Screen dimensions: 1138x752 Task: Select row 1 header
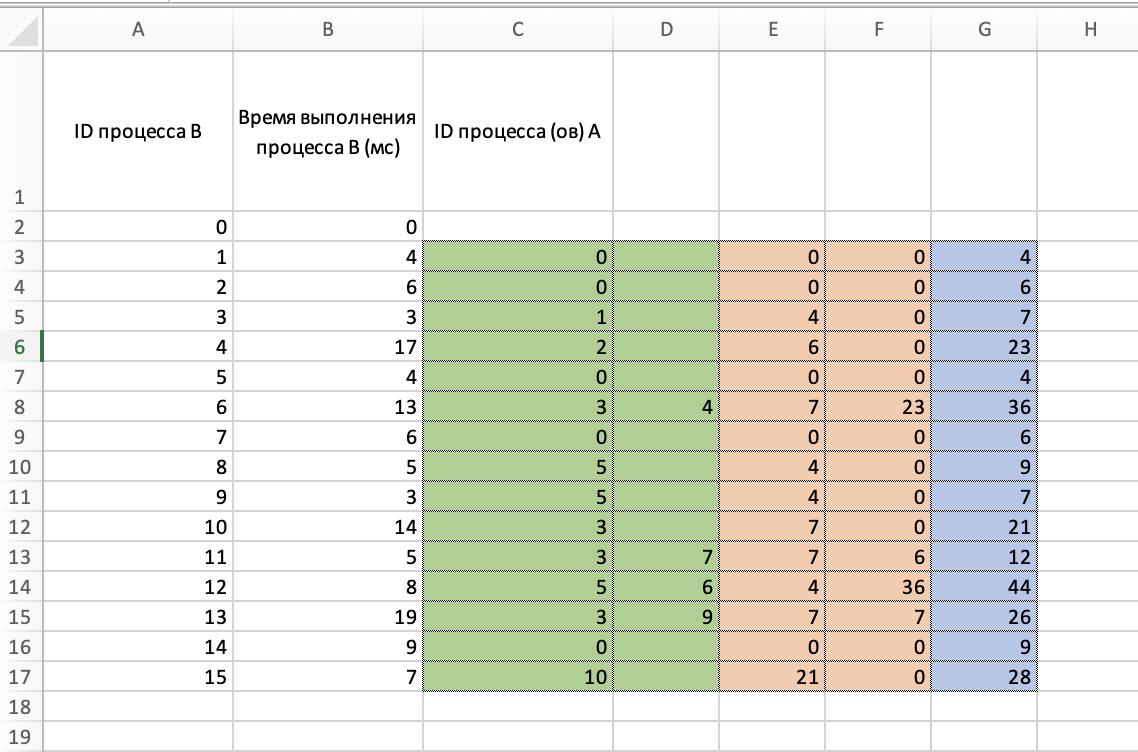point(21,198)
